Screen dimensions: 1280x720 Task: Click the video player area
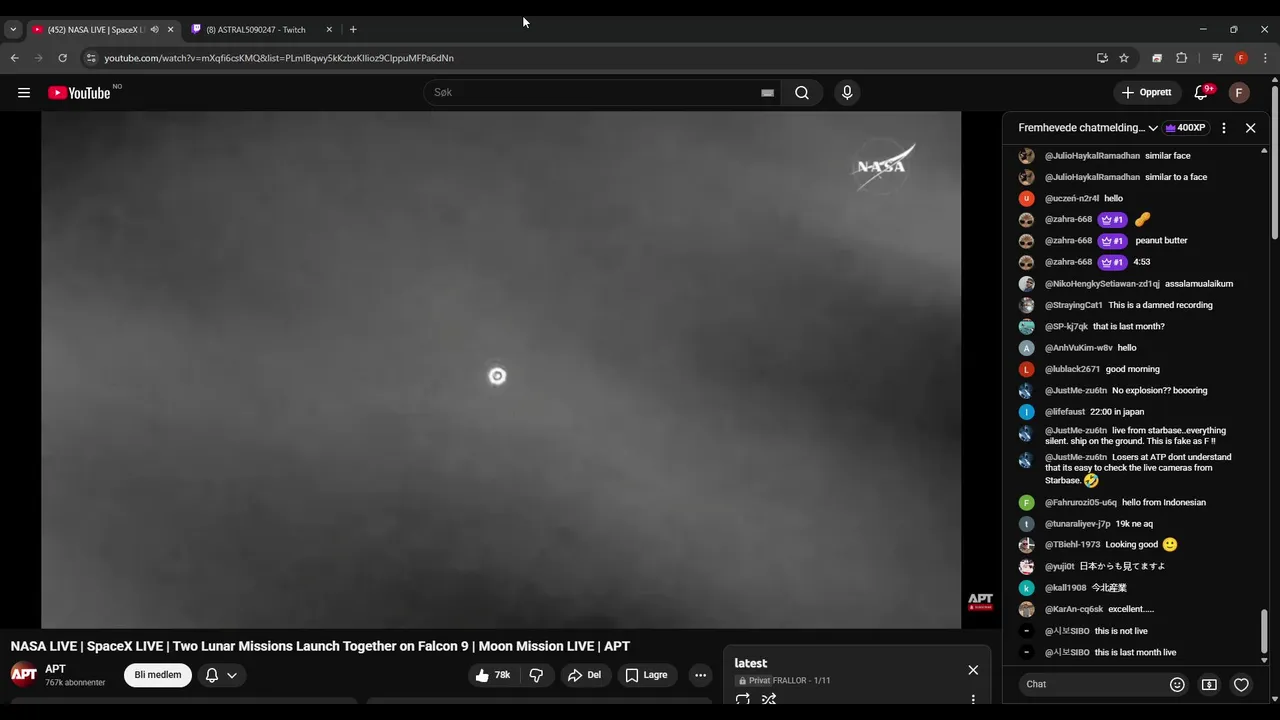point(501,370)
